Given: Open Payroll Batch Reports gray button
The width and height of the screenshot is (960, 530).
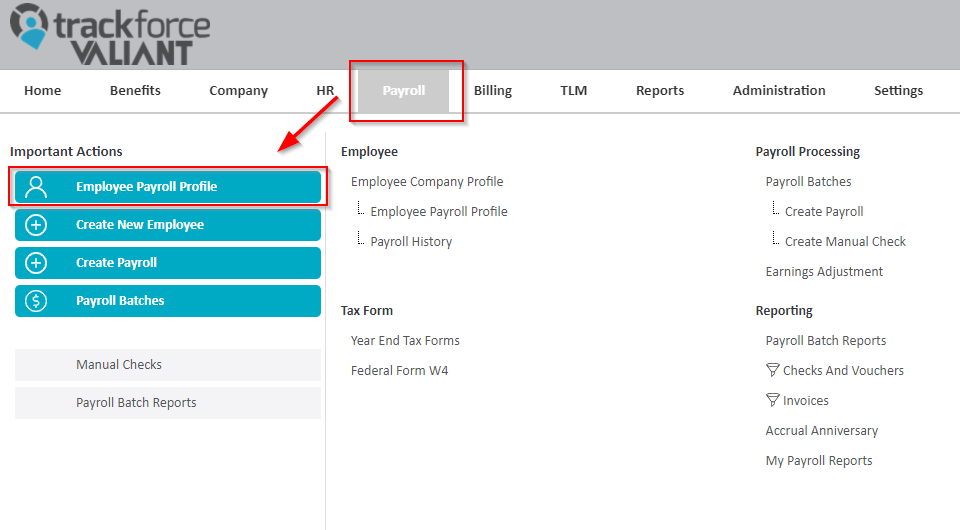Looking at the screenshot, I should pyautogui.click(x=168, y=403).
